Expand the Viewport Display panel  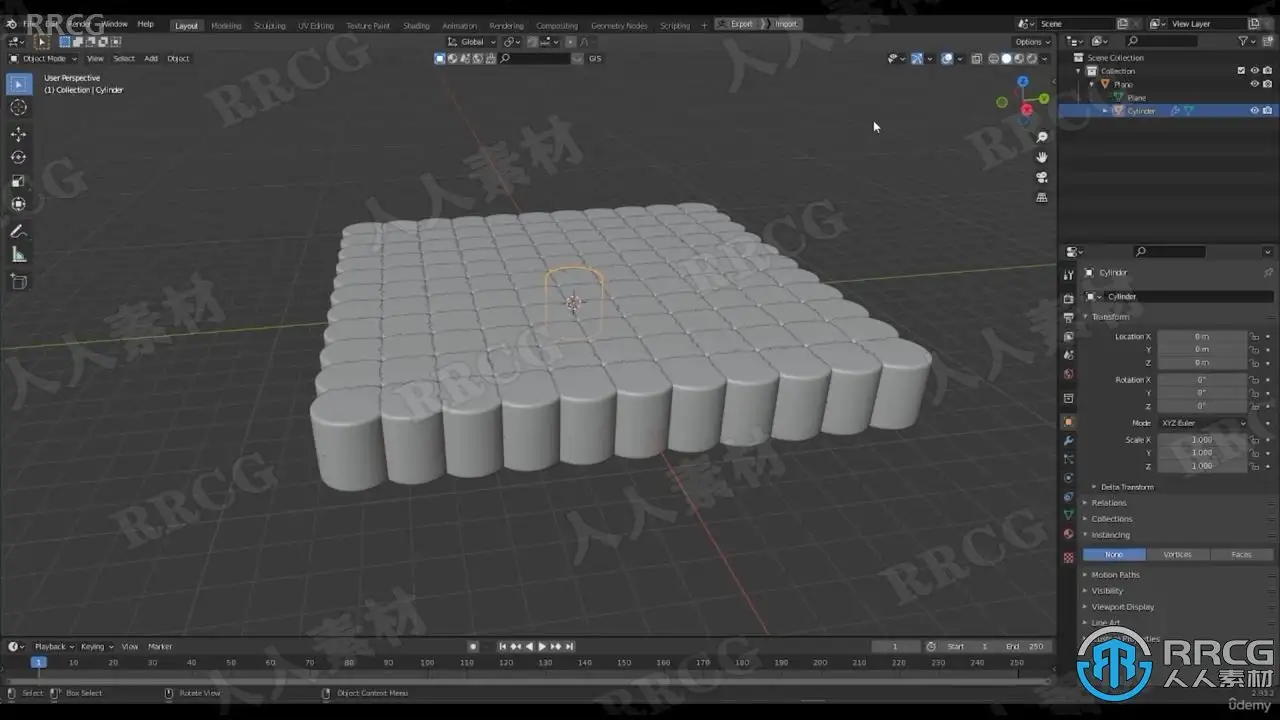pyautogui.click(x=1122, y=607)
